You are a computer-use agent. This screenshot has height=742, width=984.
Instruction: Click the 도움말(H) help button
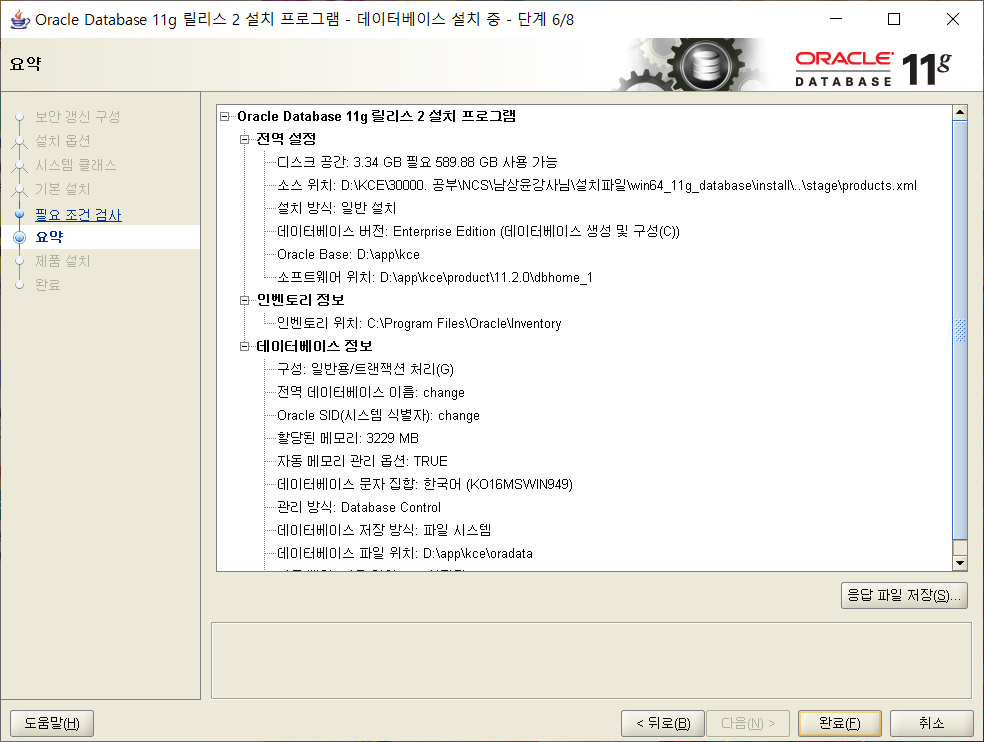[52, 723]
